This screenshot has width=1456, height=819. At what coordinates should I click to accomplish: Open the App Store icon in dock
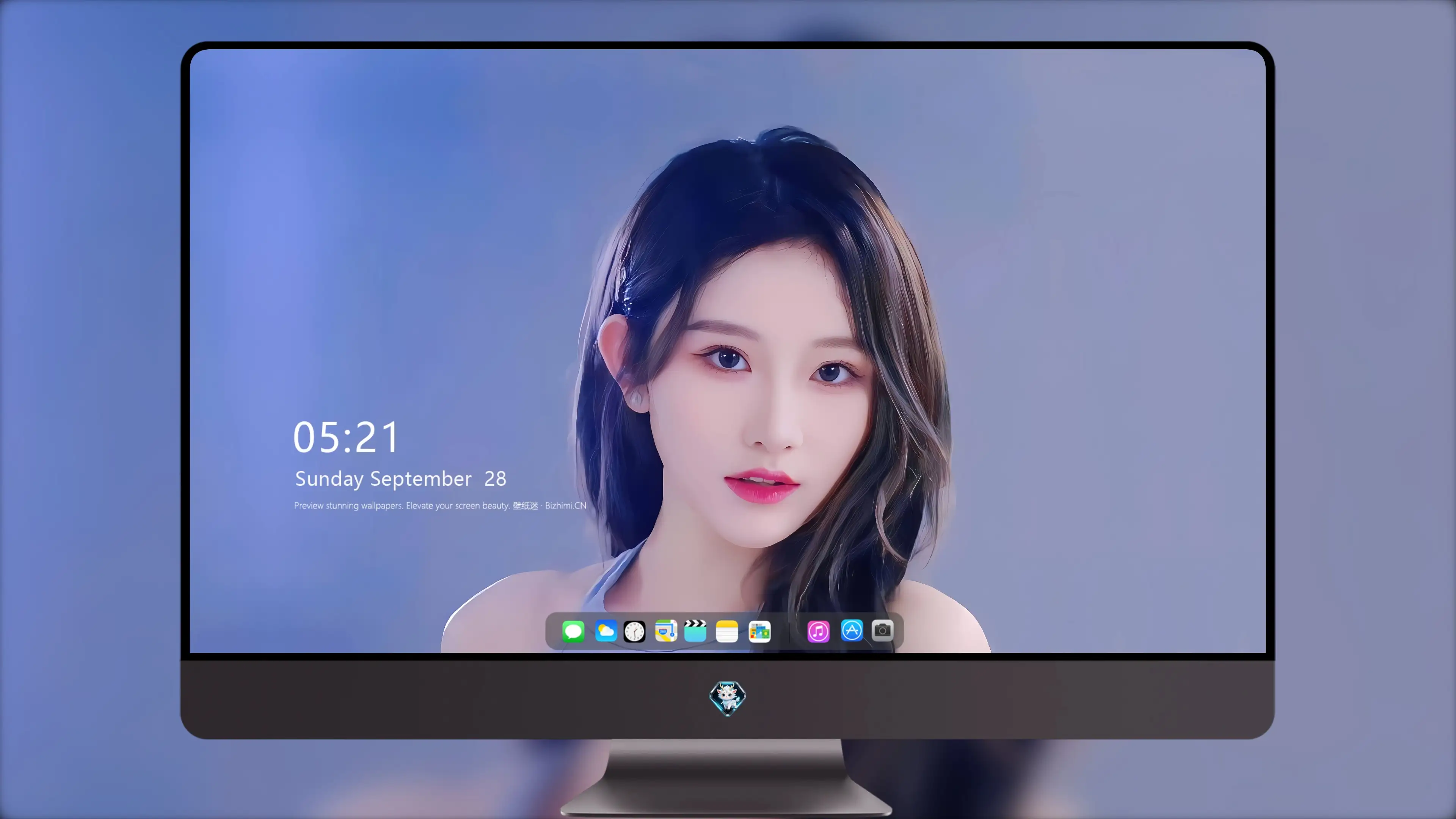[852, 630]
